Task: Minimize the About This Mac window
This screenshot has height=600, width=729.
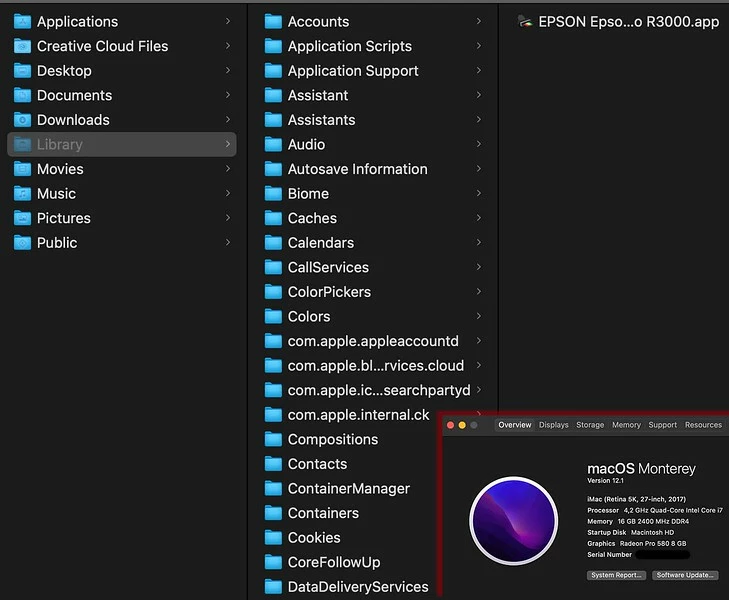Action: pyautogui.click(x=462, y=425)
